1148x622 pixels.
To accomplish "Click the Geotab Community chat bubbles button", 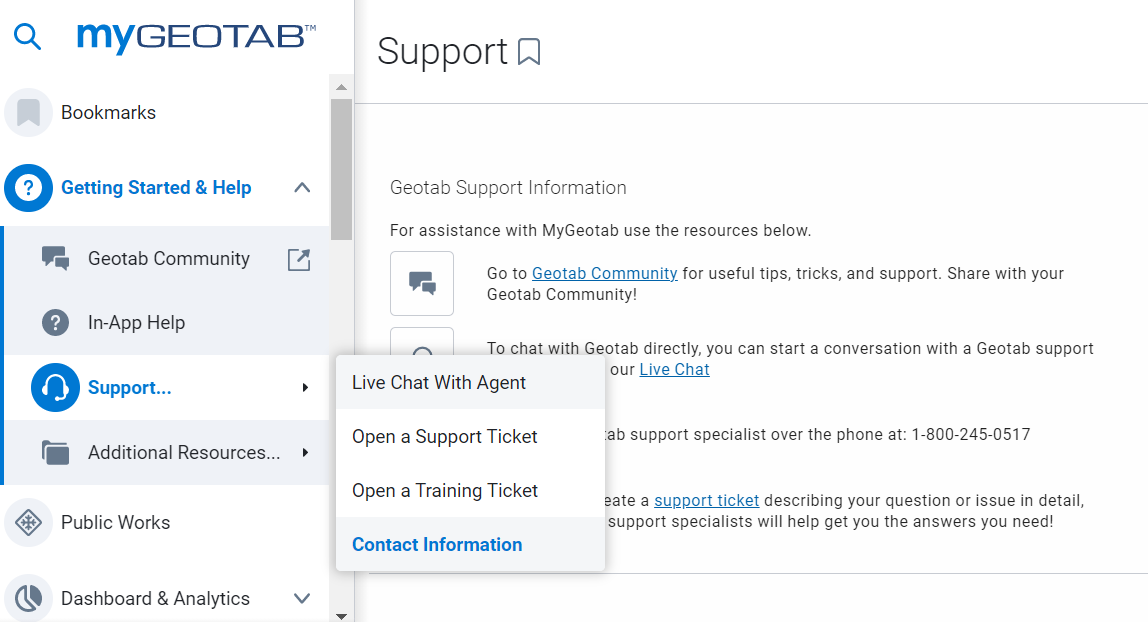I will click(x=422, y=283).
